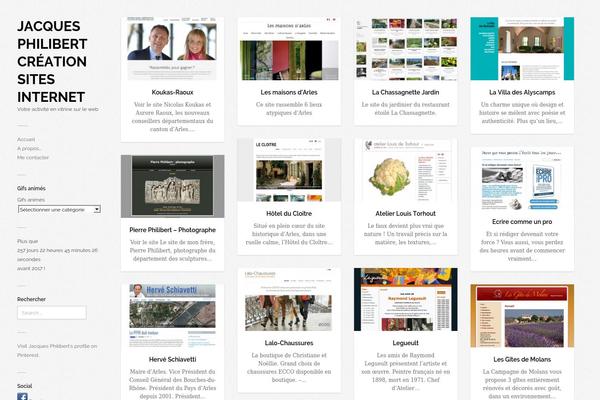Focus the Rechercher search field
Viewport: 600px width, 400px height.
(x=52, y=313)
